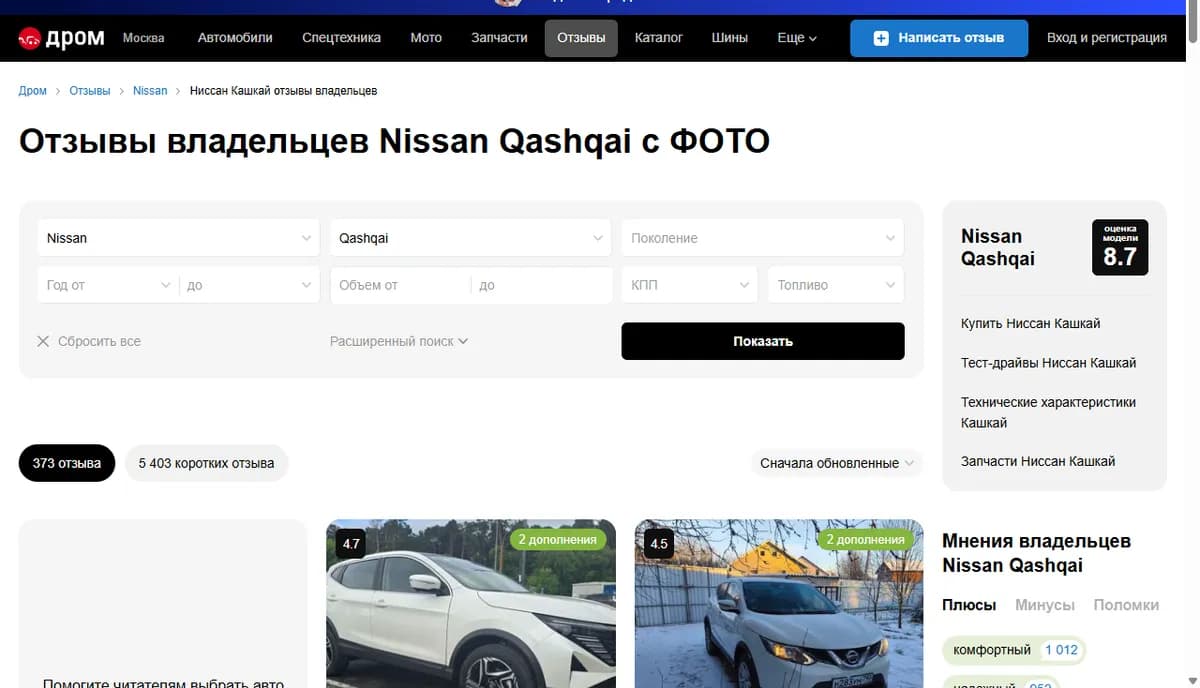Image resolution: width=1200 pixels, height=688 pixels.
Task: Click the 4.7 rating badge on first car photo
Action: click(x=351, y=545)
